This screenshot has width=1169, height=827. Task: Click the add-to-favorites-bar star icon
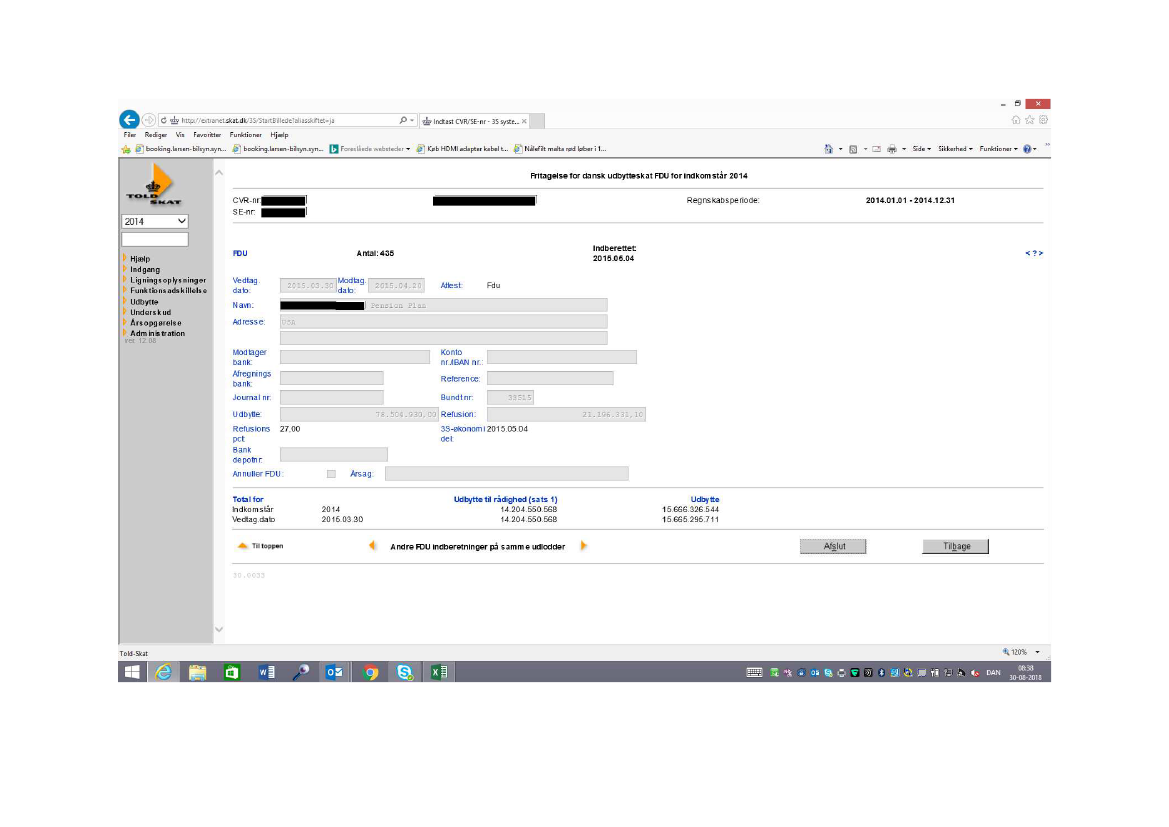pyautogui.click(x=126, y=149)
